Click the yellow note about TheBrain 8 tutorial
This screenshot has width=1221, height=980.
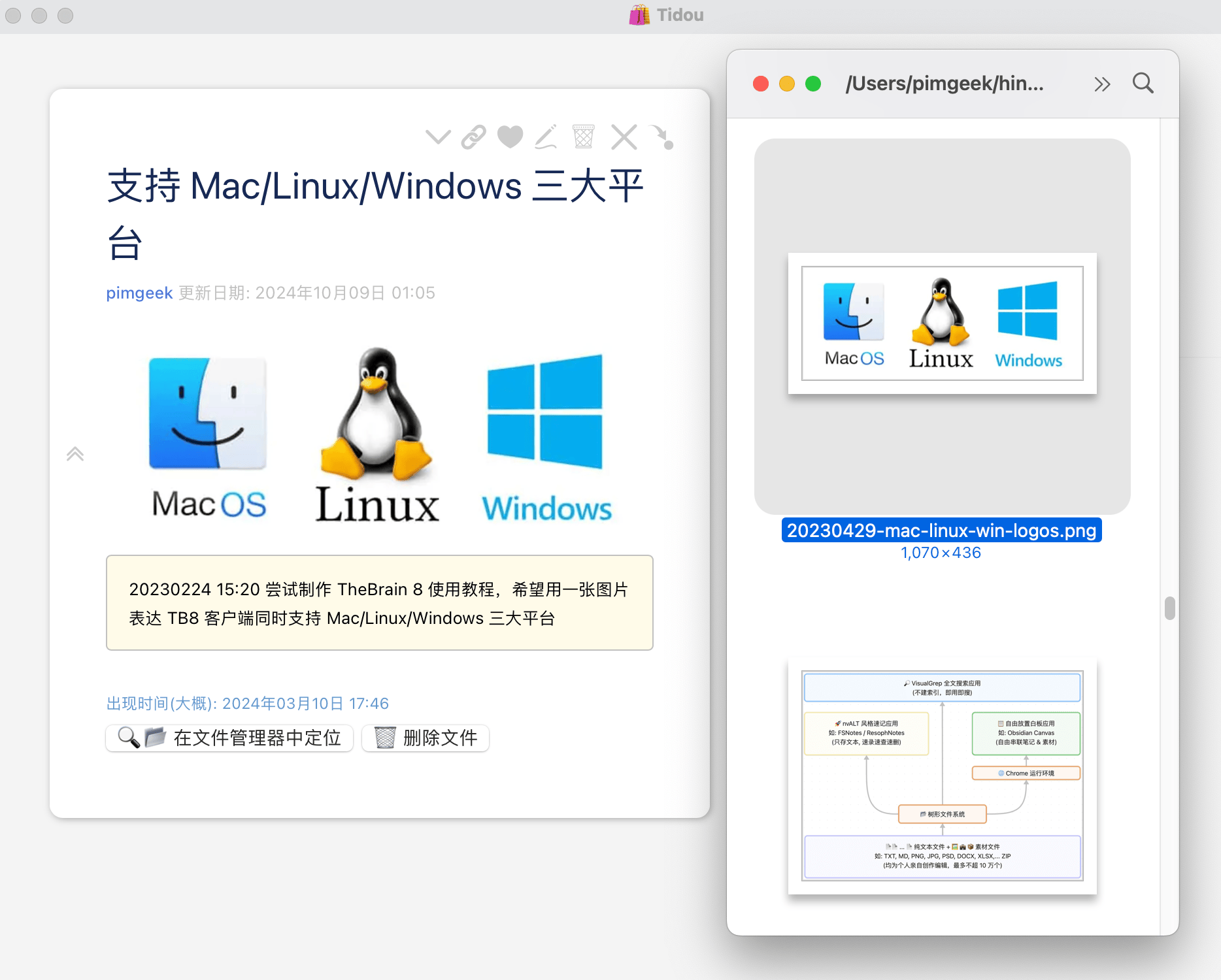[x=380, y=603]
